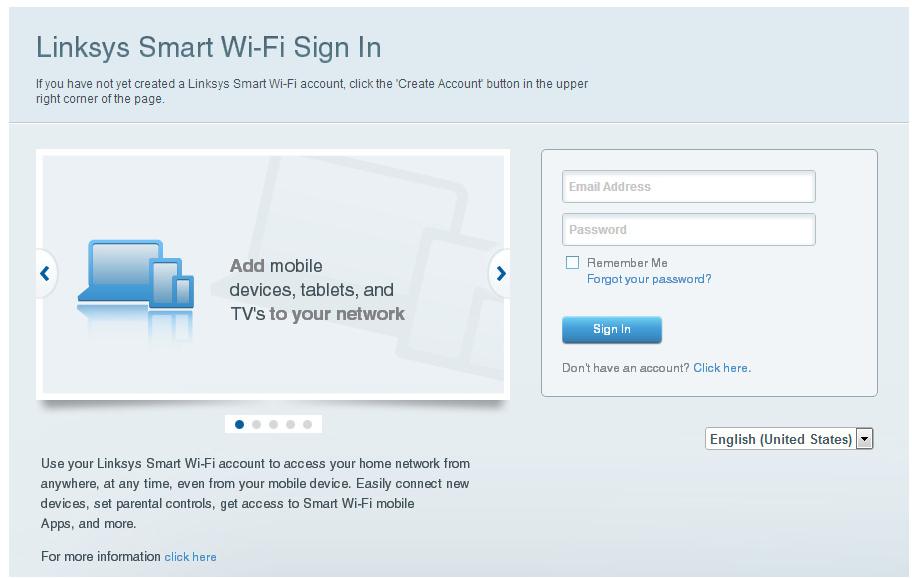Screen dimensions: 912x578
Task: Select the fourth carousel dot
Action: point(290,424)
